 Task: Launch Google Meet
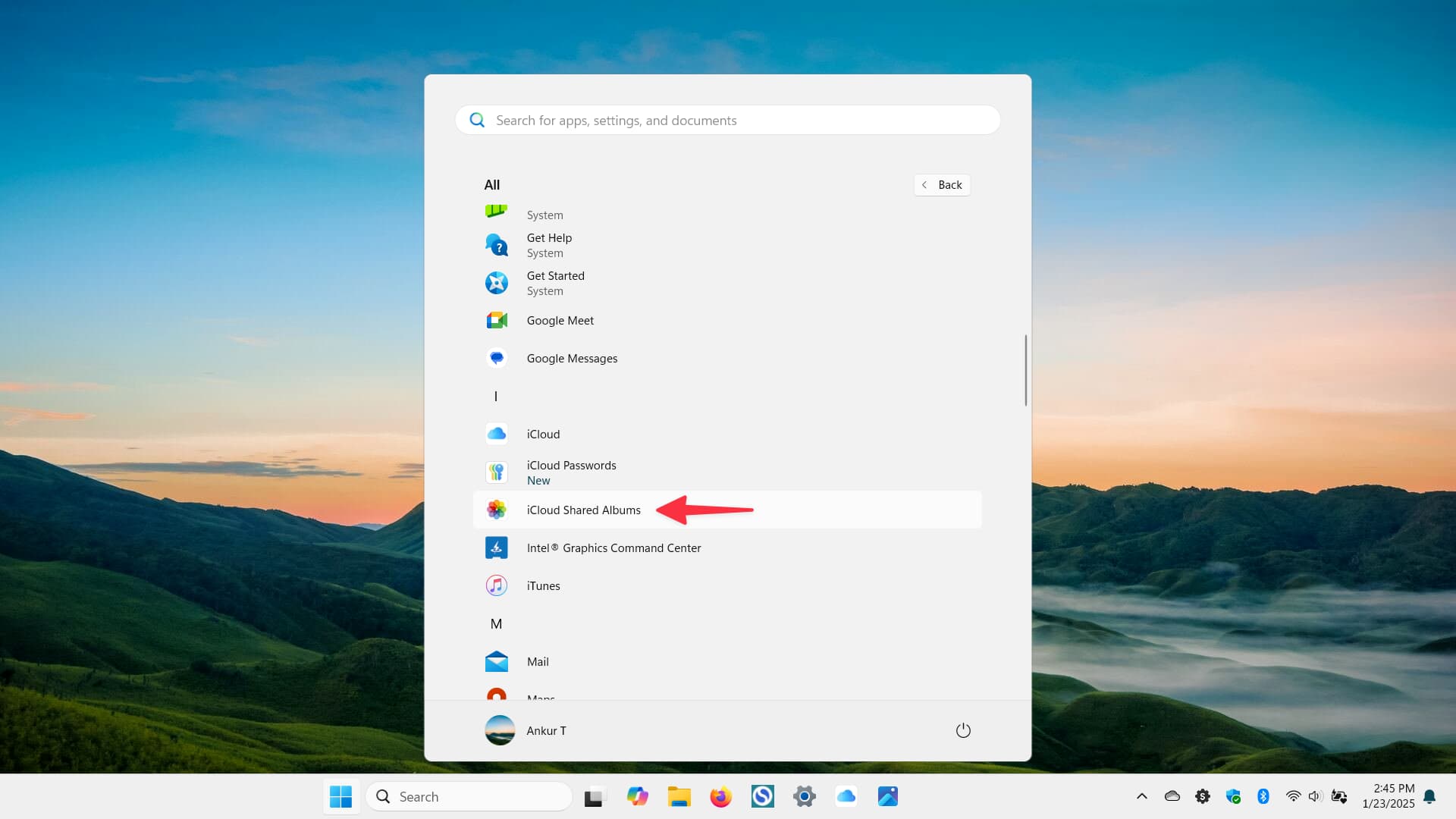pos(726,320)
